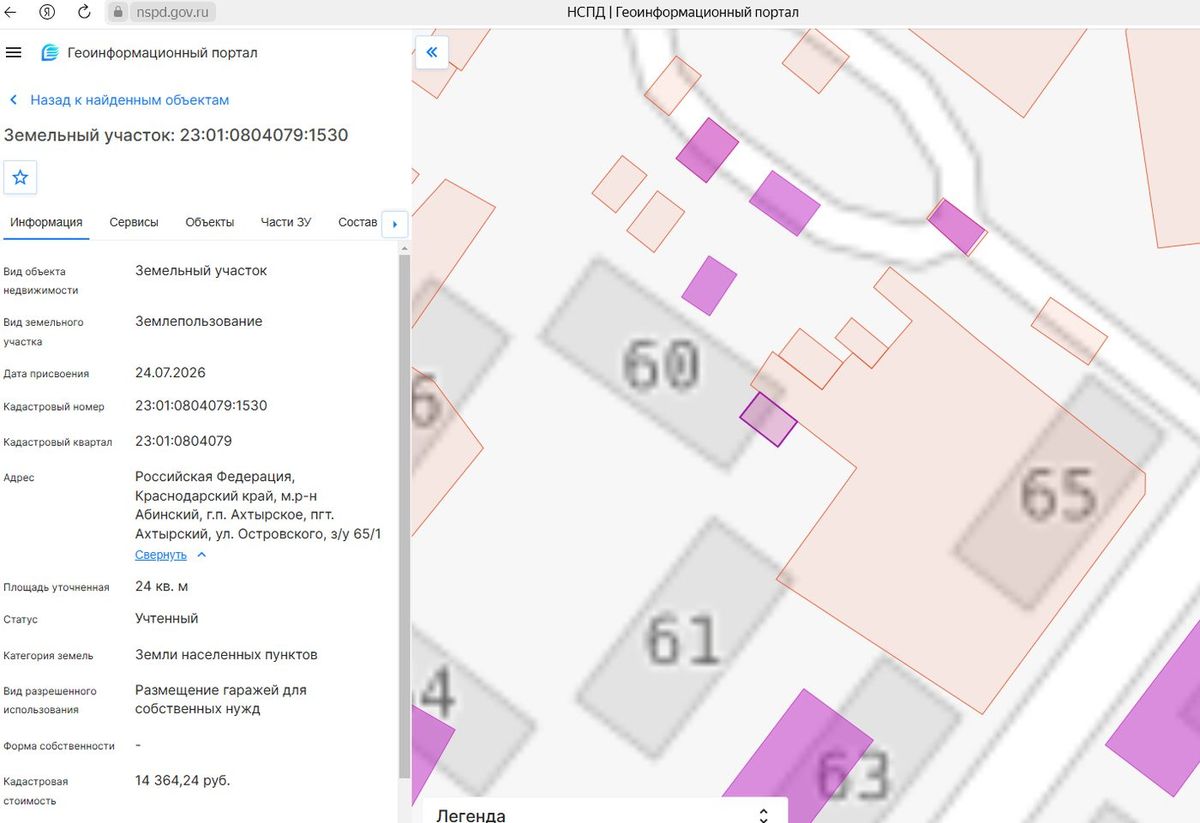Click the padlock site security icon
The image size is (1200, 823).
(117, 12)
